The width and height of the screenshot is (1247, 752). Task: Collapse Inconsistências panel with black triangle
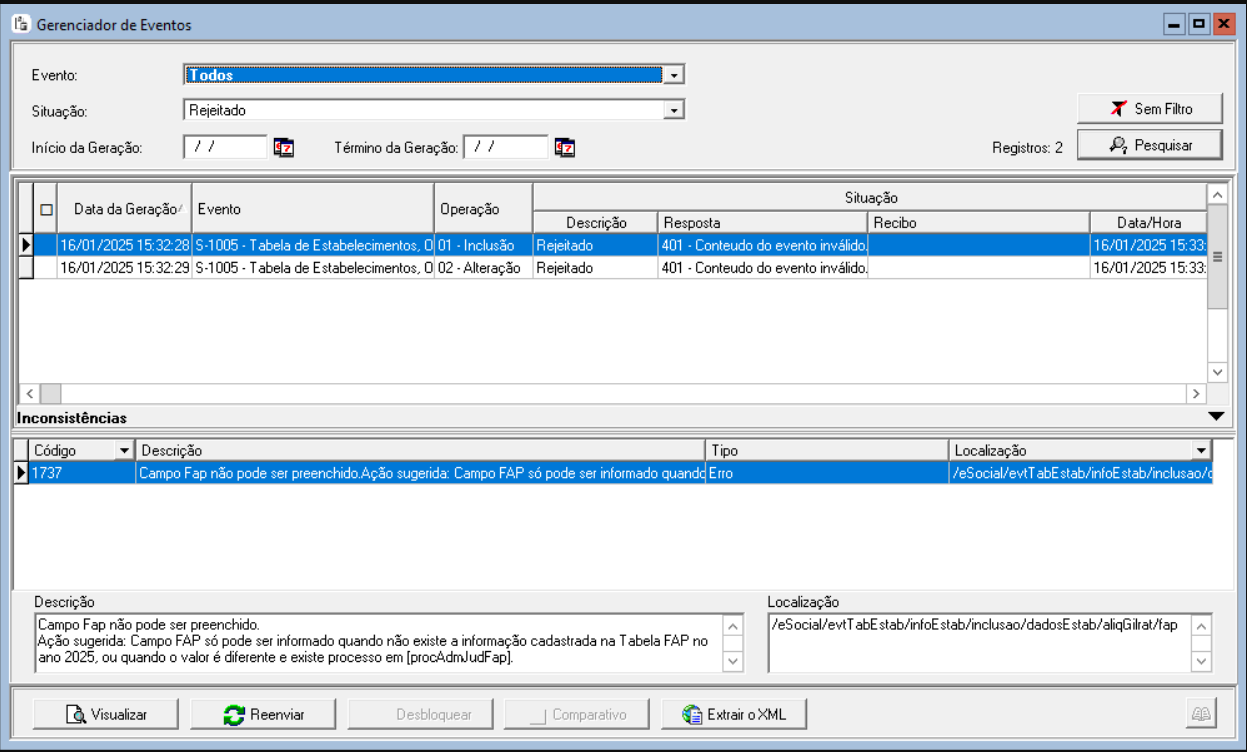[x=1216, y=416]
